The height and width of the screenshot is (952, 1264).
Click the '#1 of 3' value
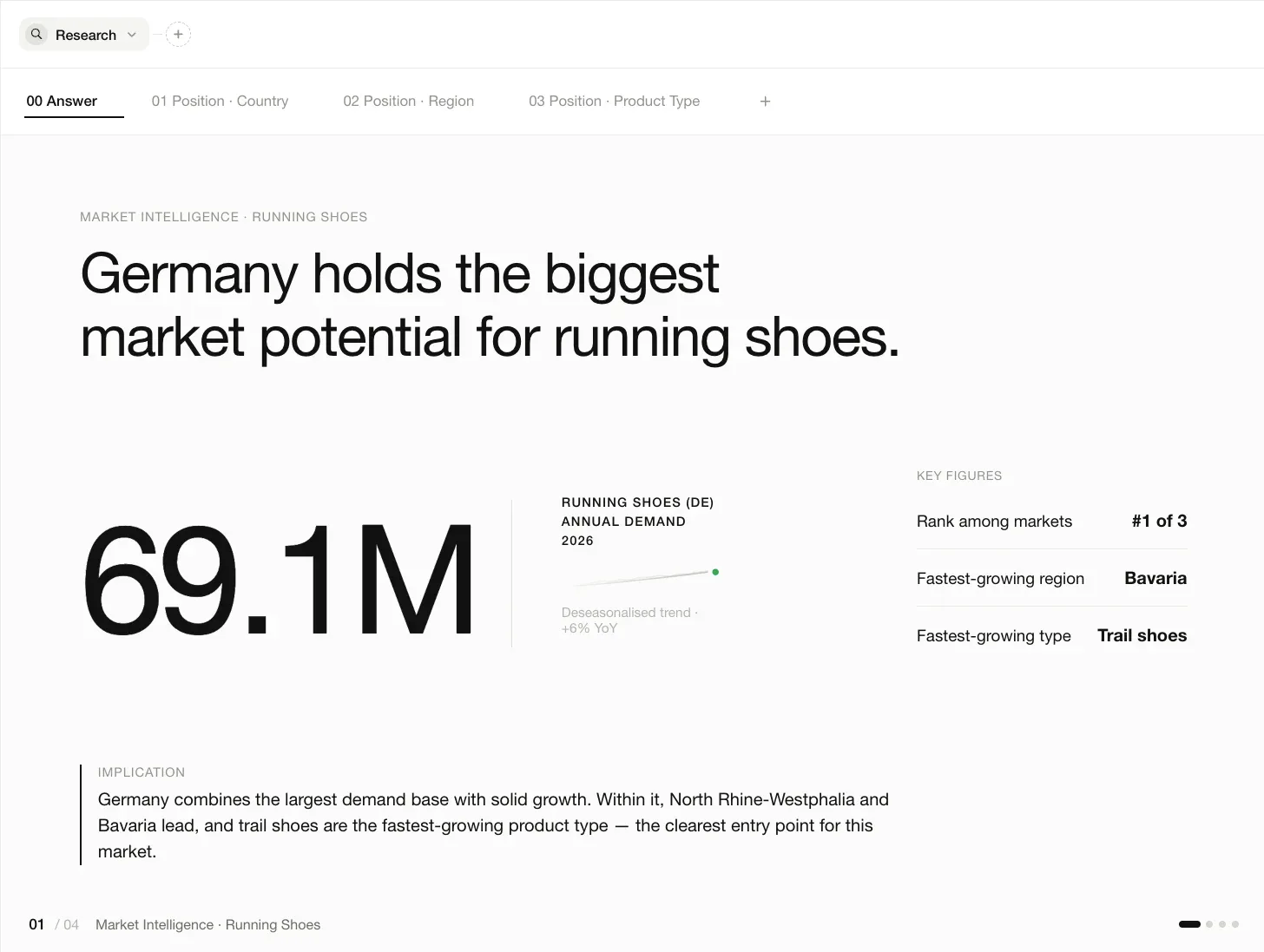(1159, 521)
